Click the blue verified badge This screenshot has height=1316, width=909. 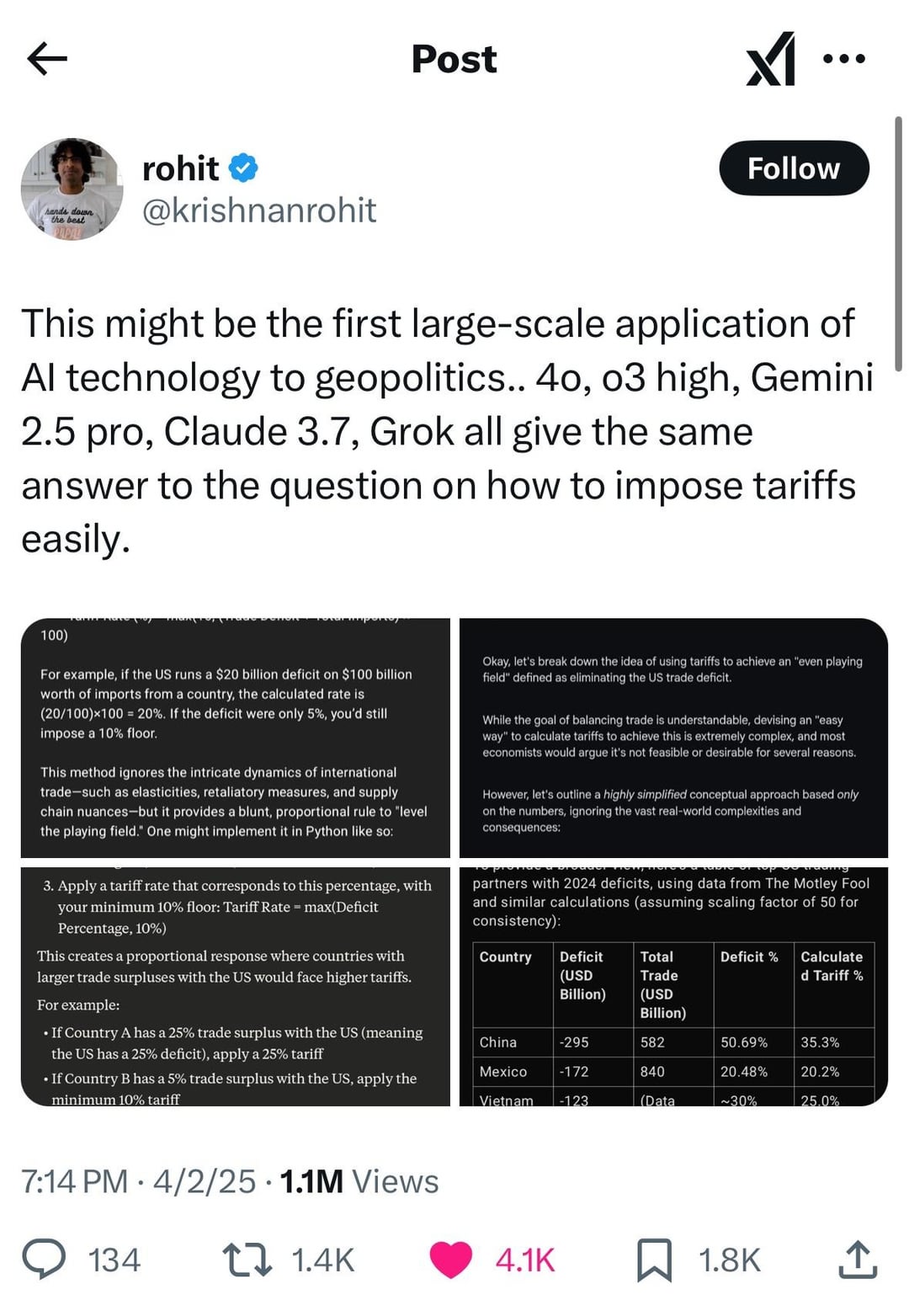243,168
